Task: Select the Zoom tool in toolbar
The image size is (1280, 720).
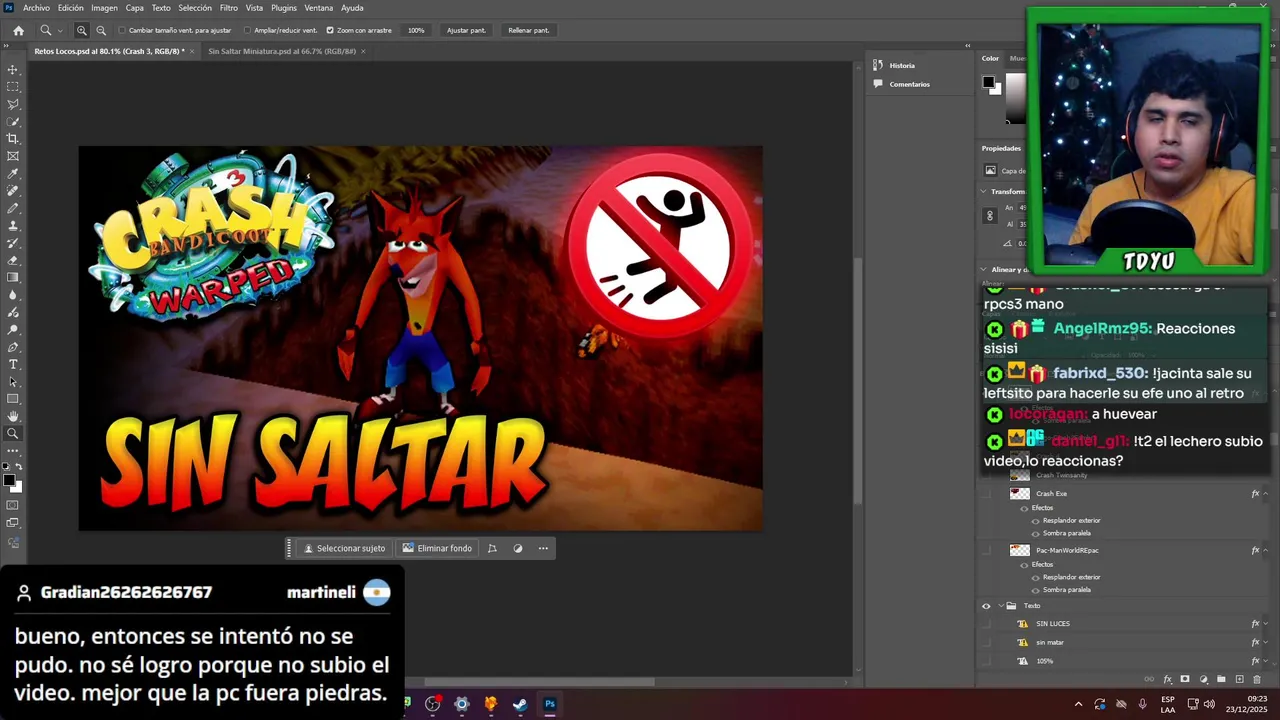Action: 13,434
